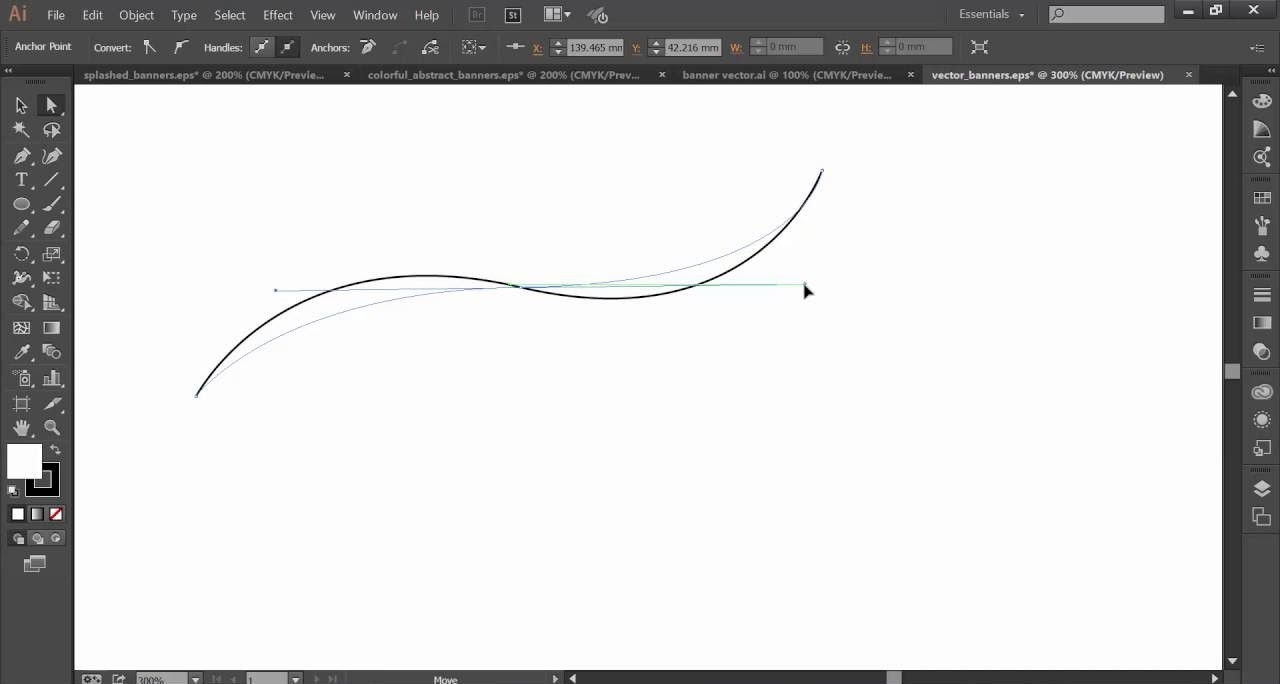This screenshot has width=1280, height=684.
Task: Toggle constrain width and height link
Action: click(x=842, y=47)
